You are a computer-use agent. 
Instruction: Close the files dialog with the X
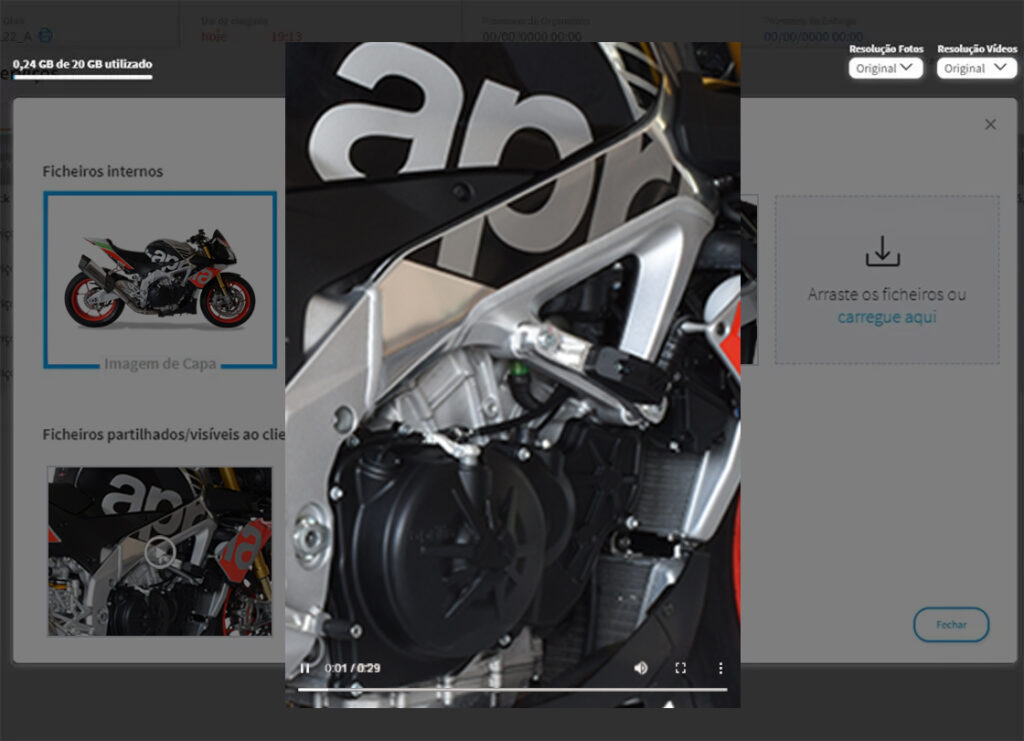coord(990,125)
